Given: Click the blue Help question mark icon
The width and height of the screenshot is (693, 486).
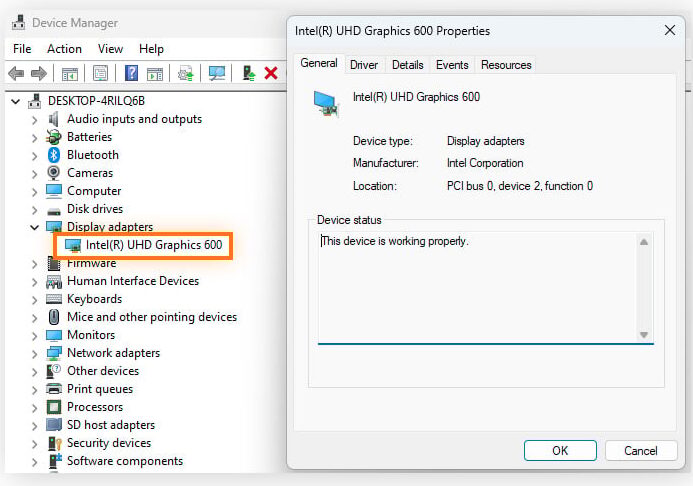Looking at the screenshot, I should coord(131,73).
